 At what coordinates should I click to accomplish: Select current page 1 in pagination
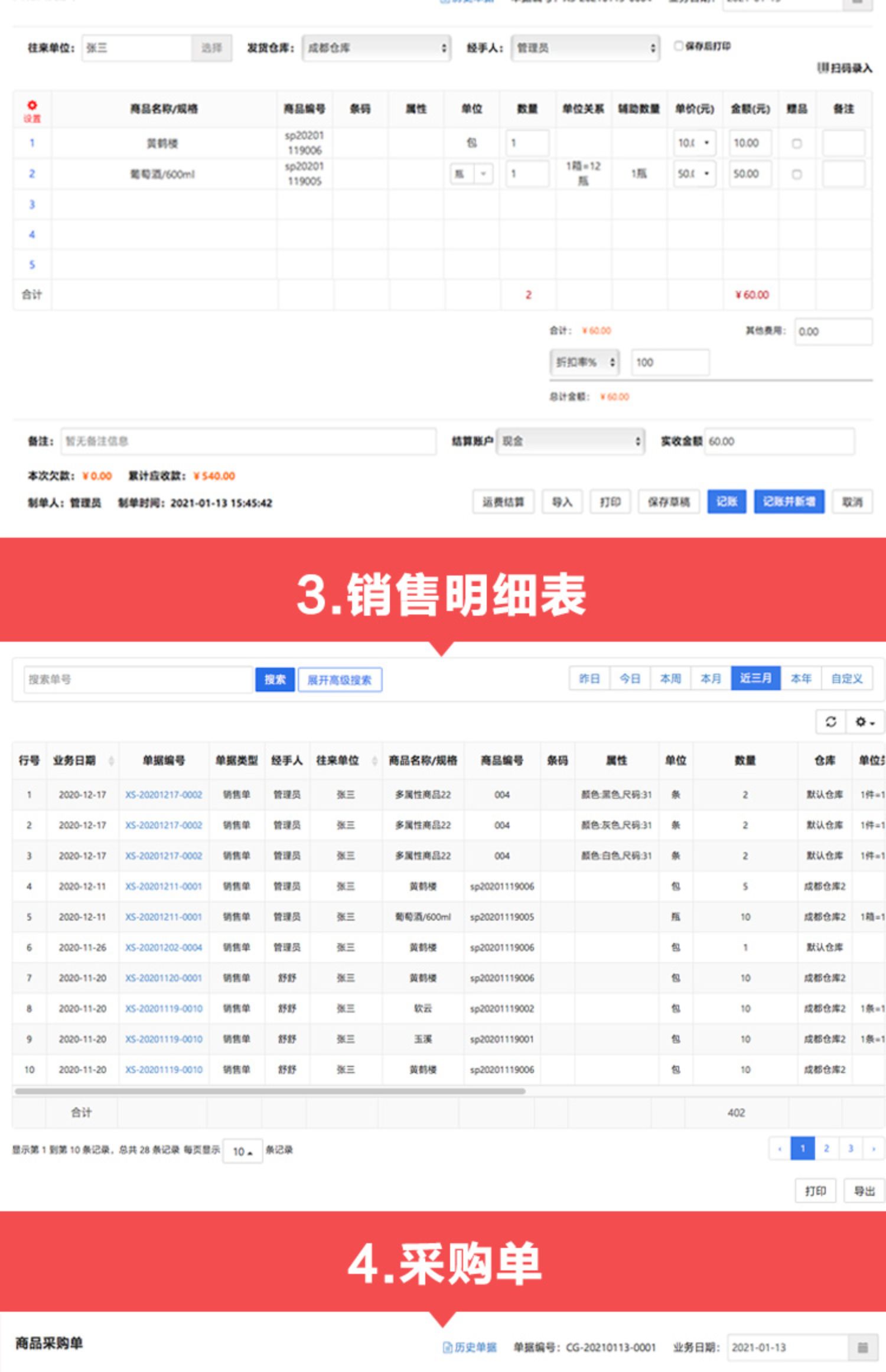point(803,1149)
